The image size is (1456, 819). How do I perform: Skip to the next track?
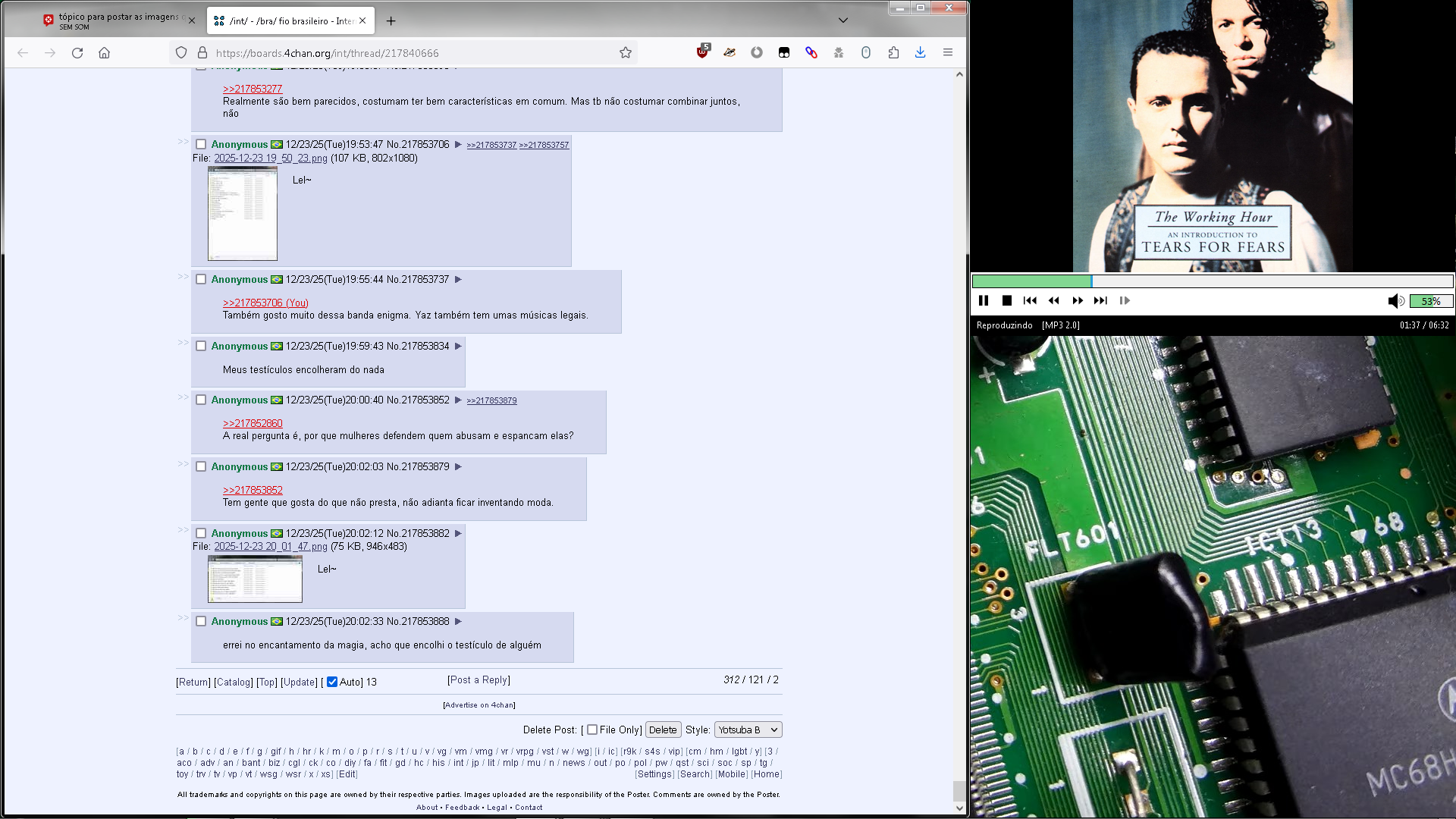(x=1100, y=301)
